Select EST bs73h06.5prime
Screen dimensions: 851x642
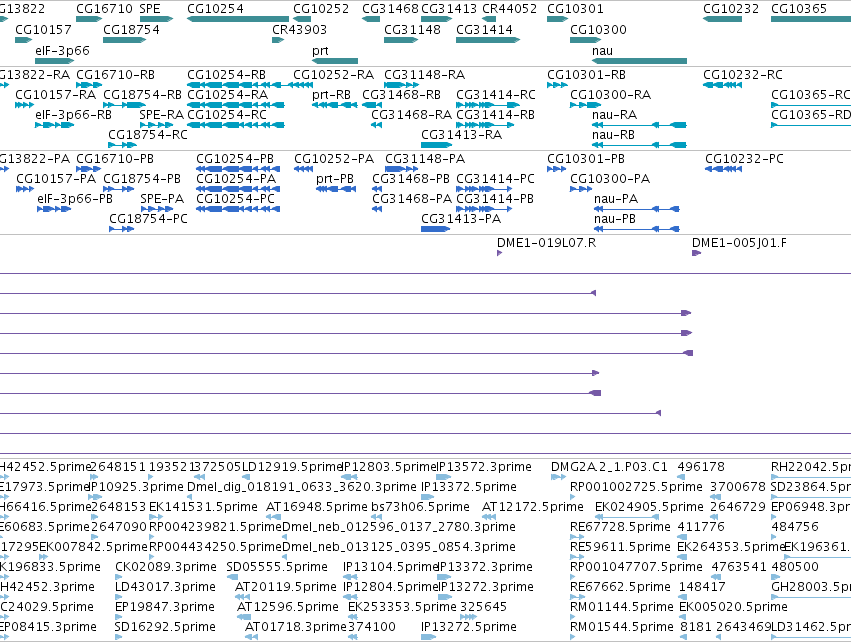pyautogui.click(x=420, y=507)
